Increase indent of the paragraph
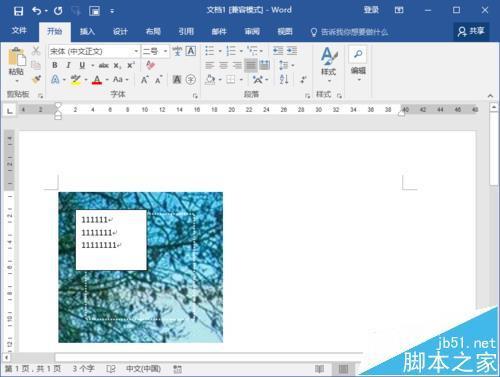The width and height of the screenshot is (500, 377). (292, 51)
